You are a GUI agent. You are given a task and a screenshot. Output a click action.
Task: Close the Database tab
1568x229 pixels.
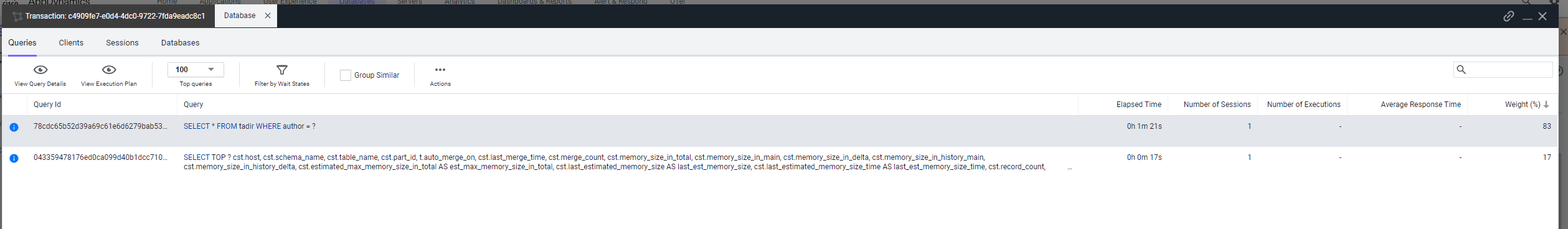(268, 16)
